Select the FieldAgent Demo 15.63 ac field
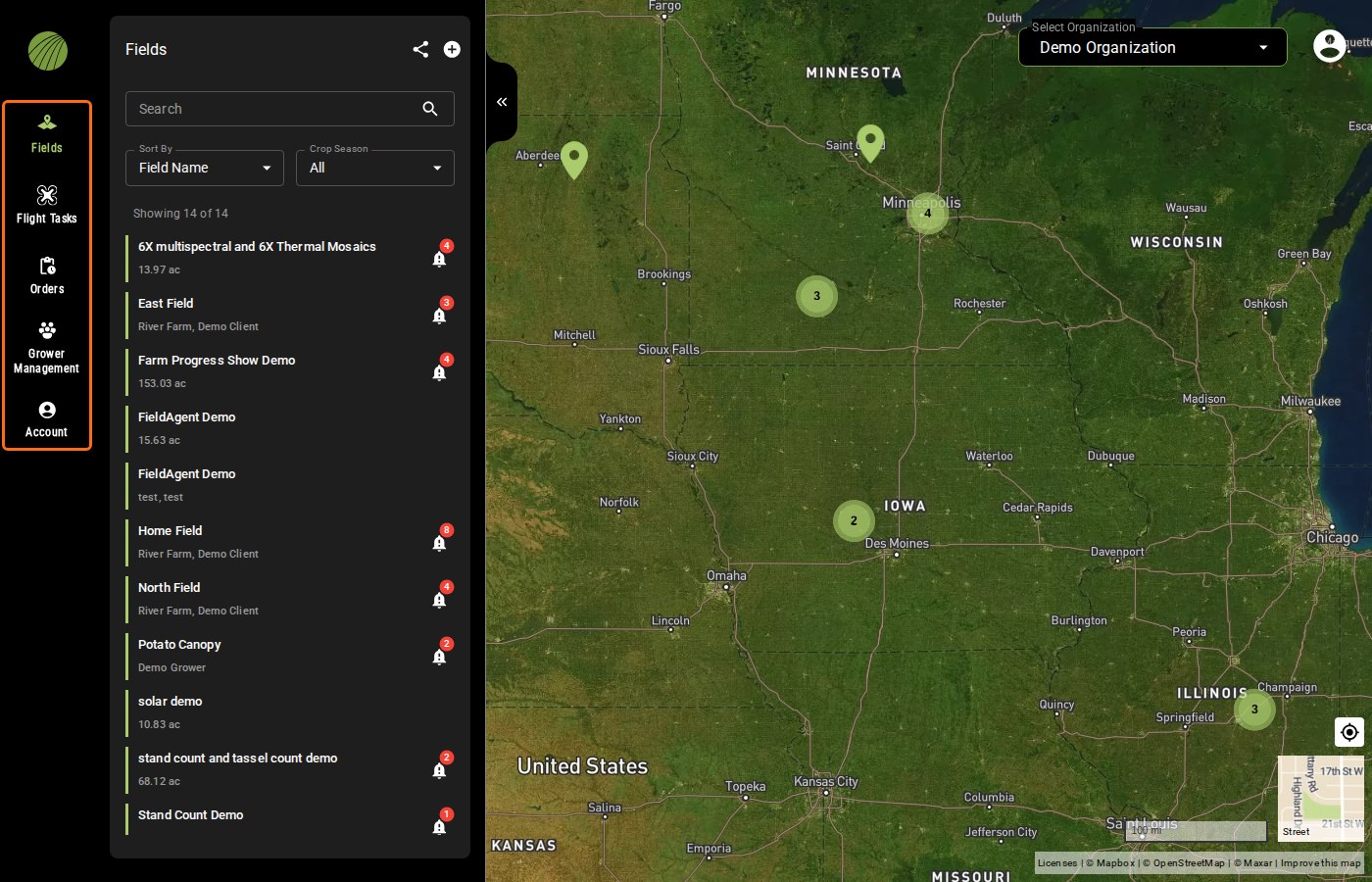Viewport: 1372px width, 882px height. click(290, 428)
